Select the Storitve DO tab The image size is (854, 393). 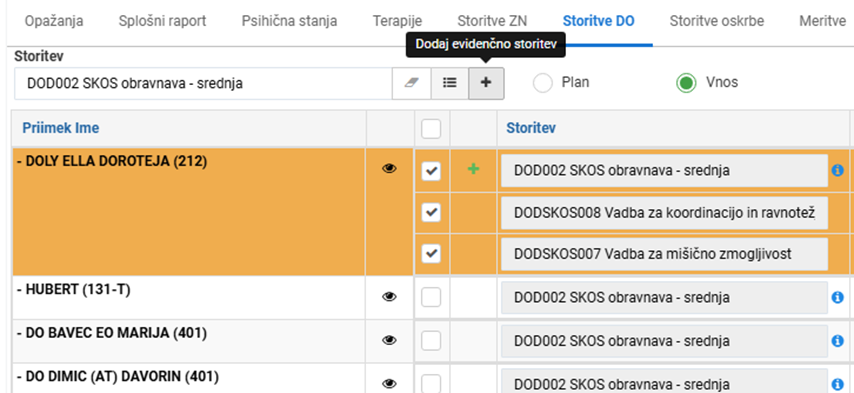point(599,21)
